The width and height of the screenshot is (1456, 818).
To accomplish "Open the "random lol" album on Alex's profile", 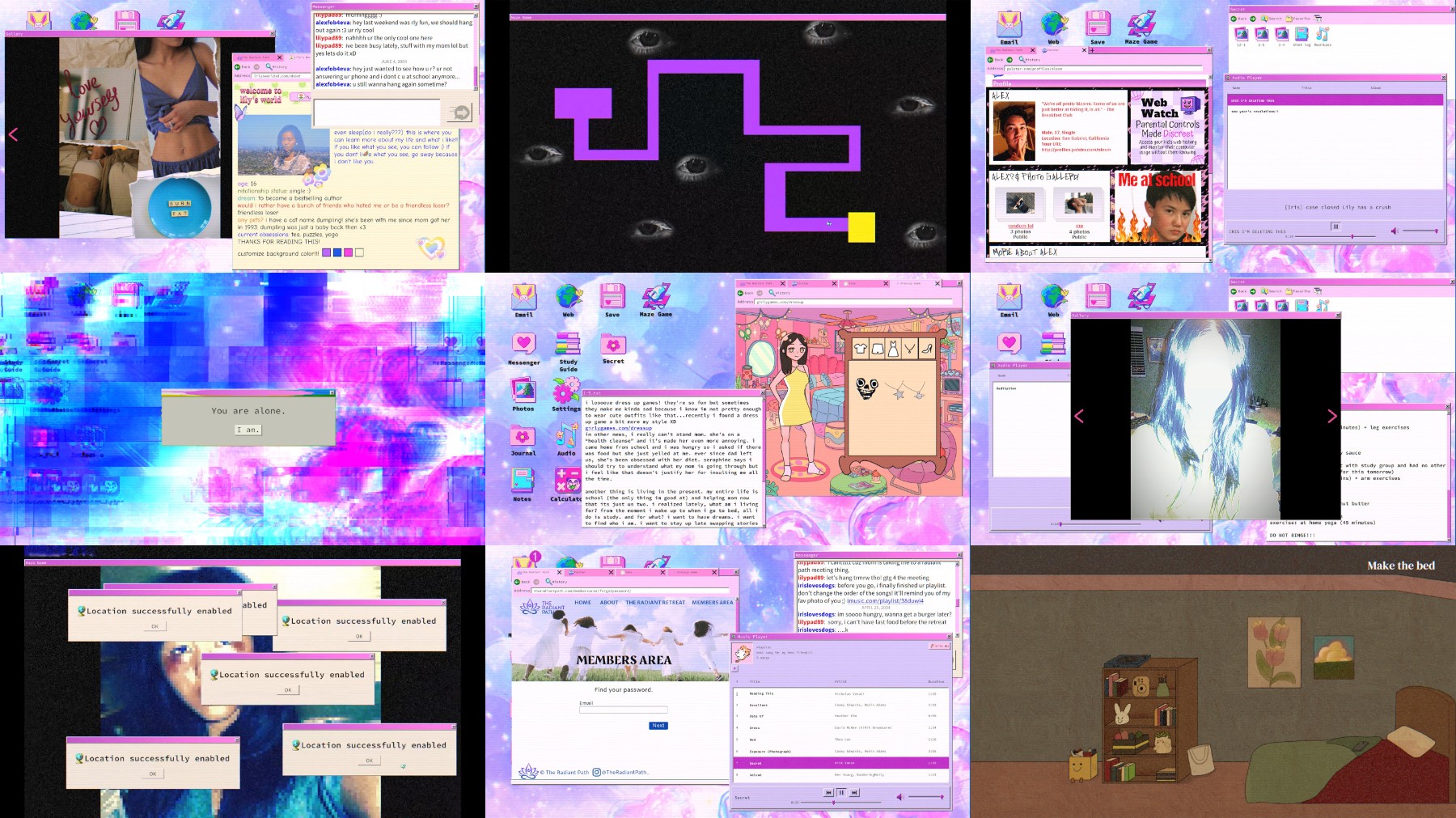I will point(1021,227).
